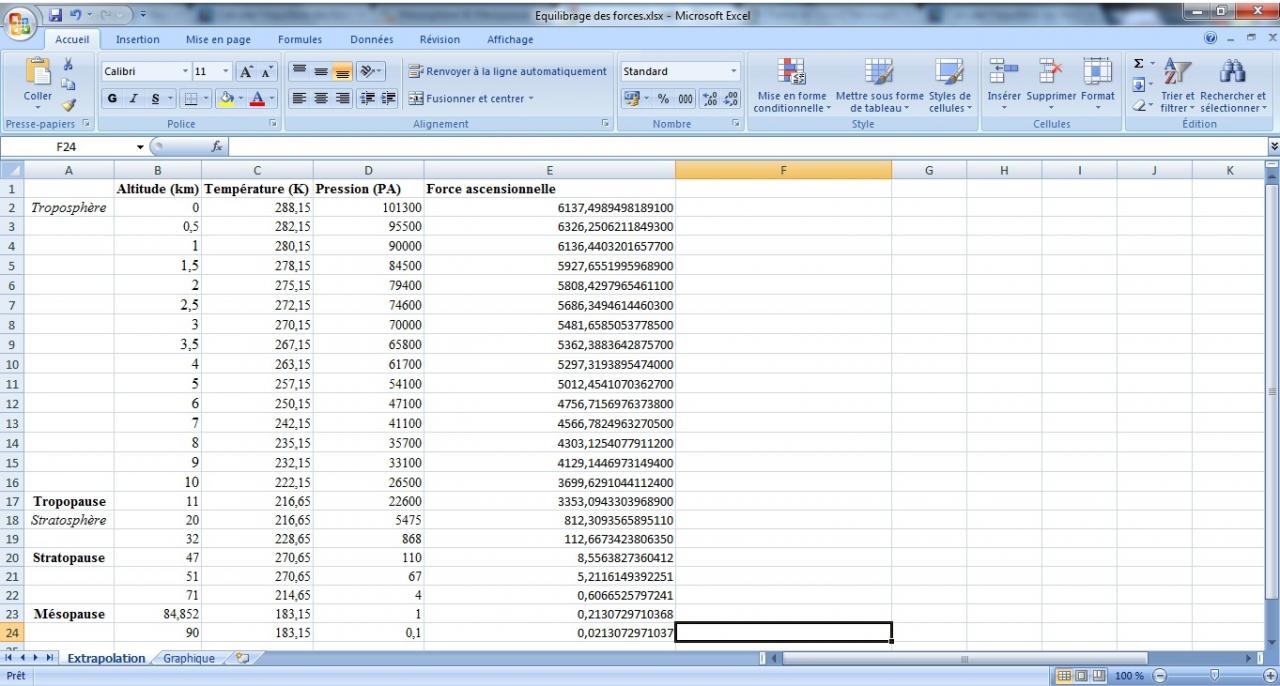Toggle top vertical alignment
This screenshot has height=686, width=1280.
[x=299, y=72]
